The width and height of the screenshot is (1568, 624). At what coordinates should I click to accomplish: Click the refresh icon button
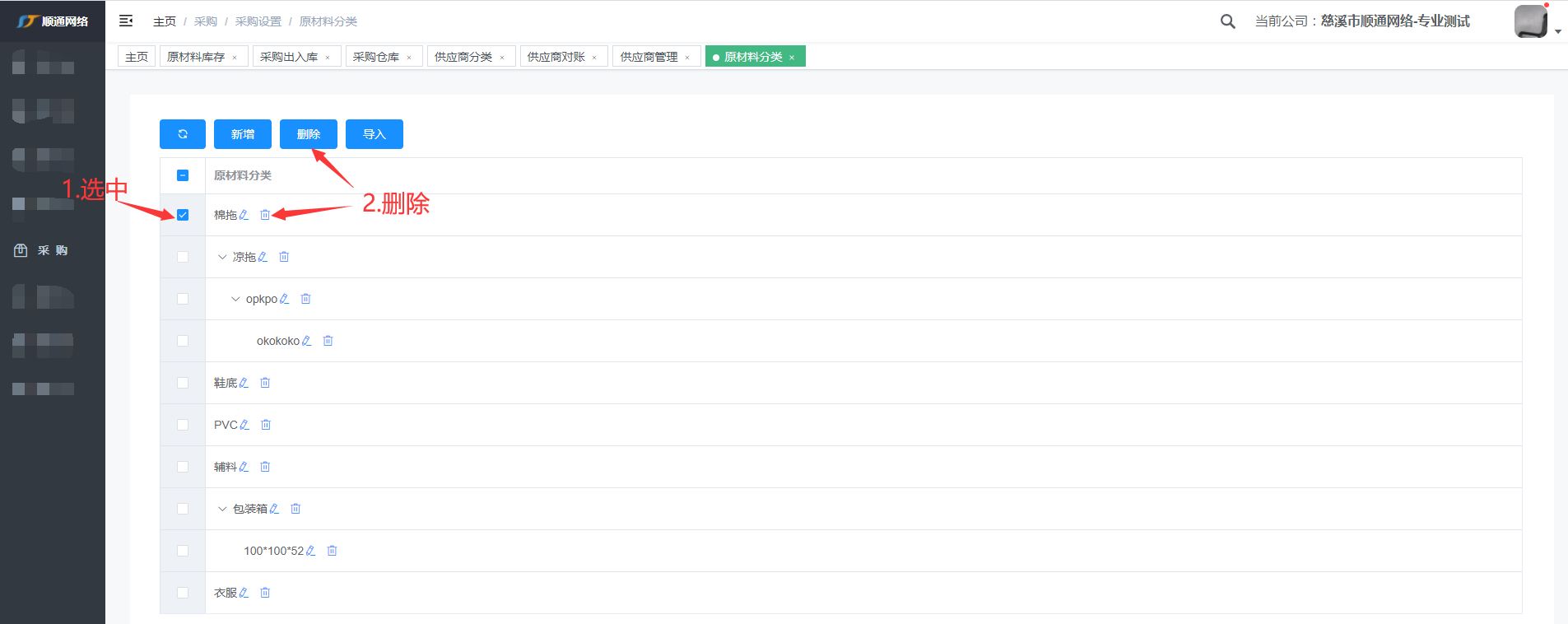click(x=183, y=134)
